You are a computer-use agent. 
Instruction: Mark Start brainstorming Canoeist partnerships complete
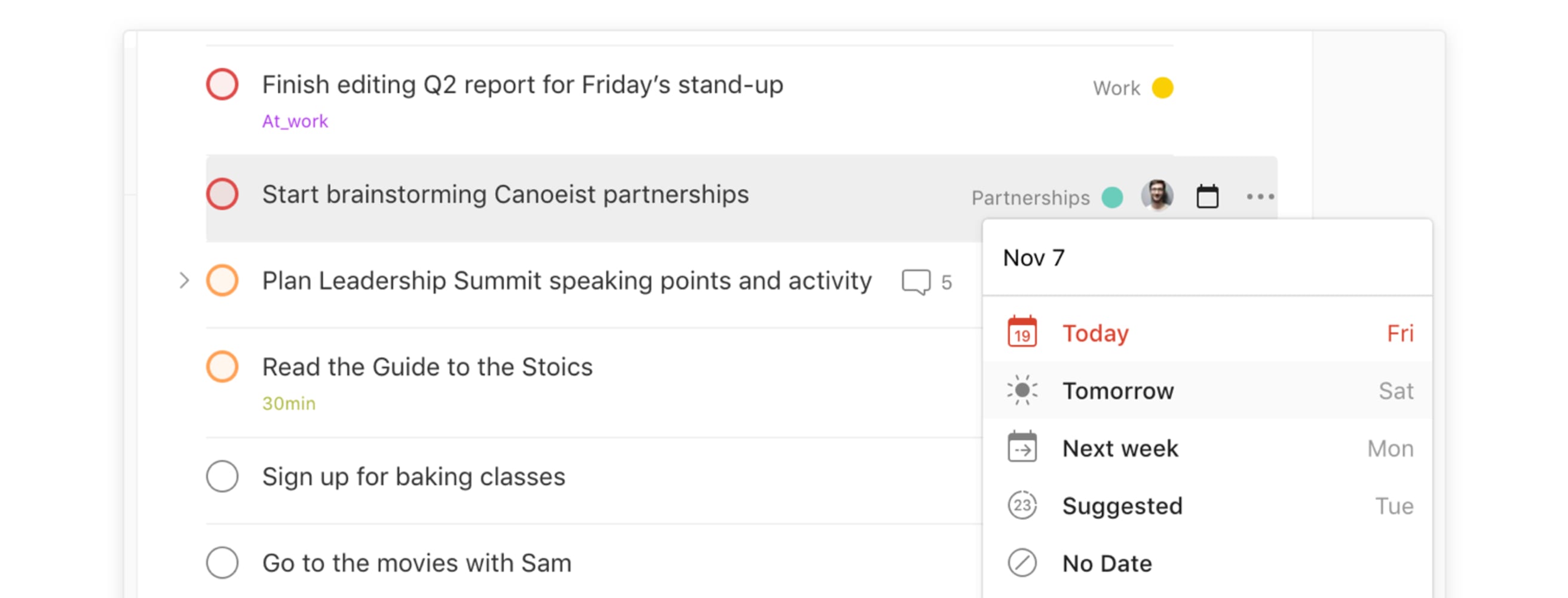(222, 194)
